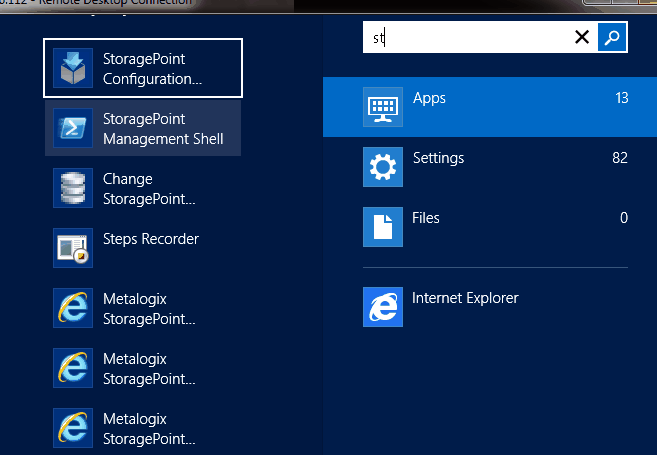Click the Files document icon
The image size is (657, 455).
pyautogui.click(x=382, y=227)
